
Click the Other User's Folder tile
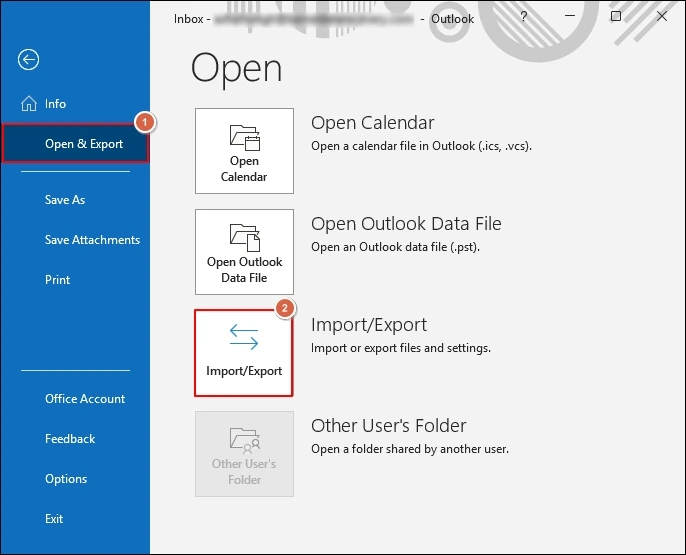(x=244, y=454)
